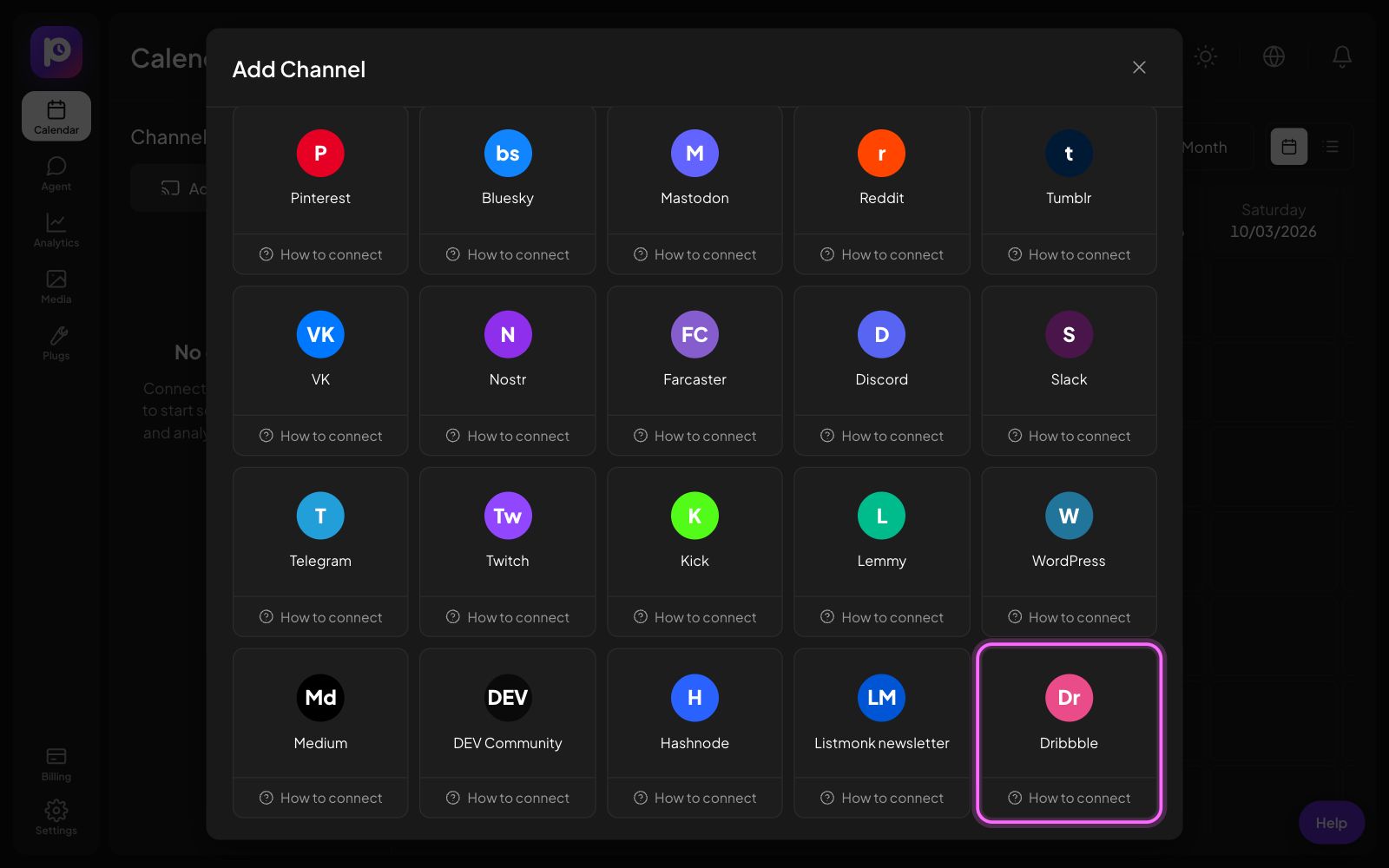Open the notifications bell

pos(1342,56)
